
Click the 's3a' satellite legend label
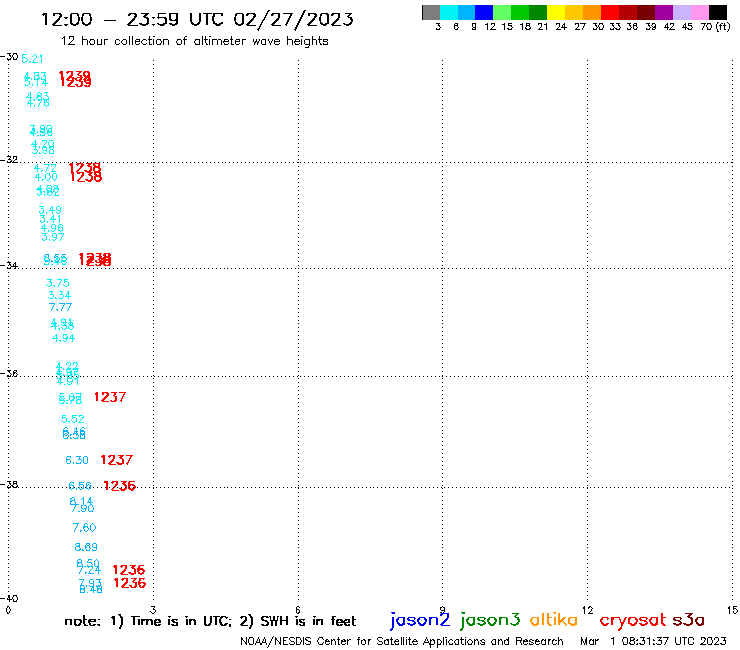tap(688, 620)
